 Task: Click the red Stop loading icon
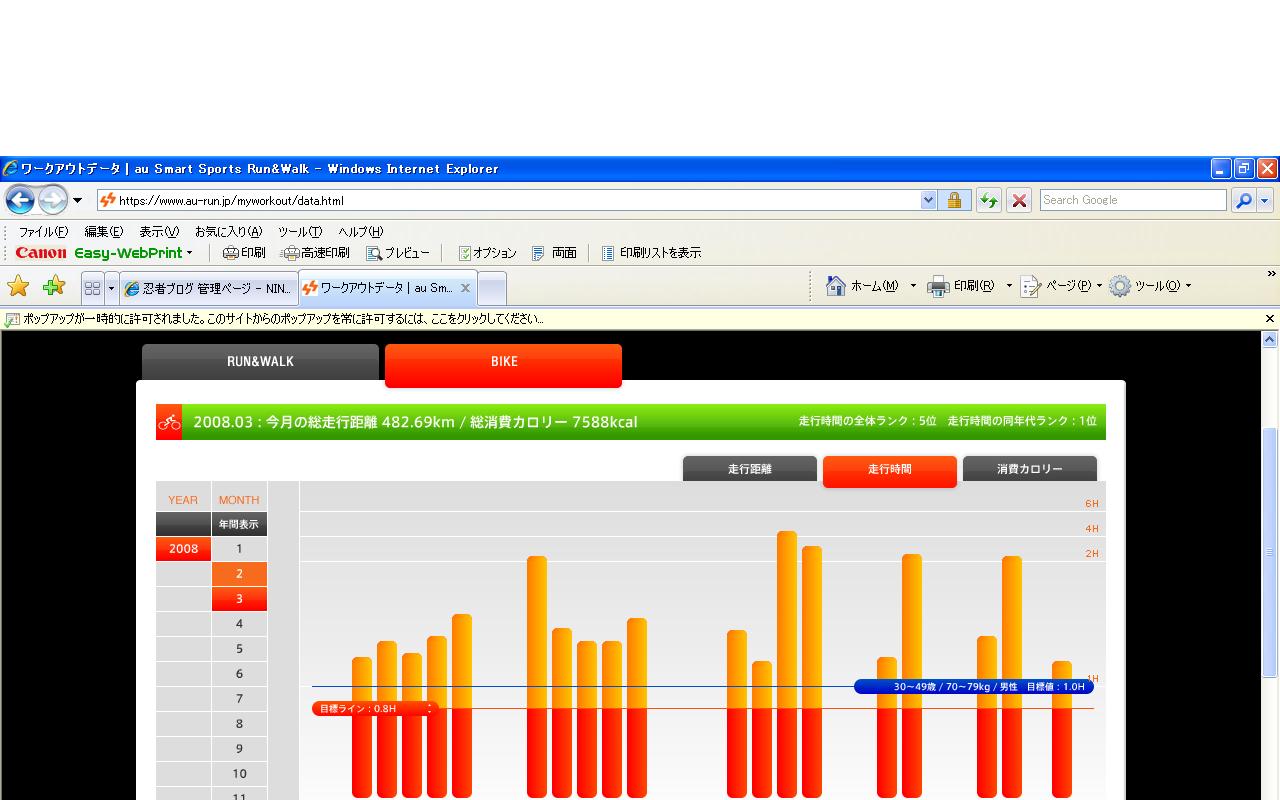(1019, 200)
